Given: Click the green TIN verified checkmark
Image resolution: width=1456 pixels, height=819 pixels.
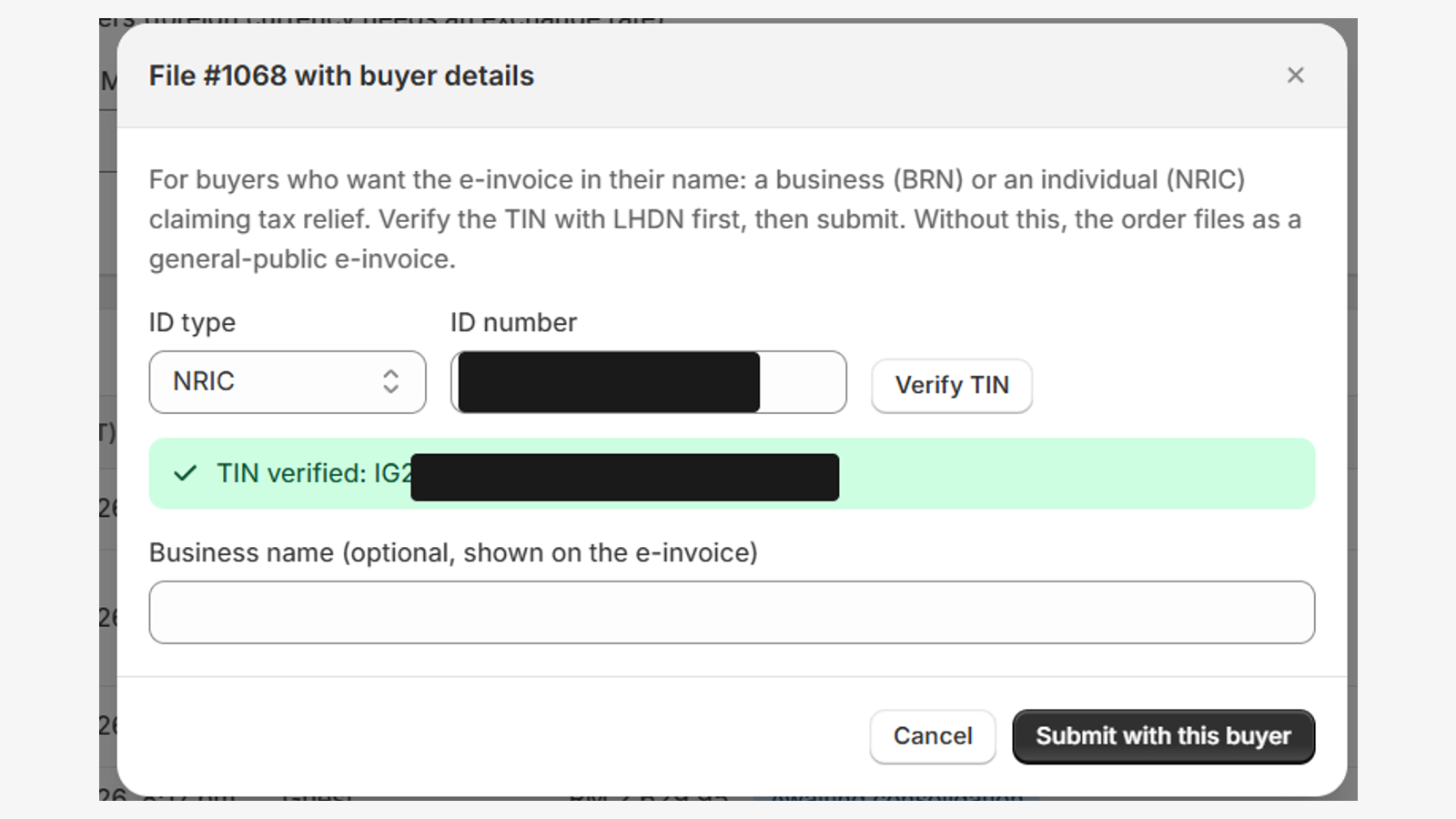Looking at the screenshot, I should [x=186, y=473].
